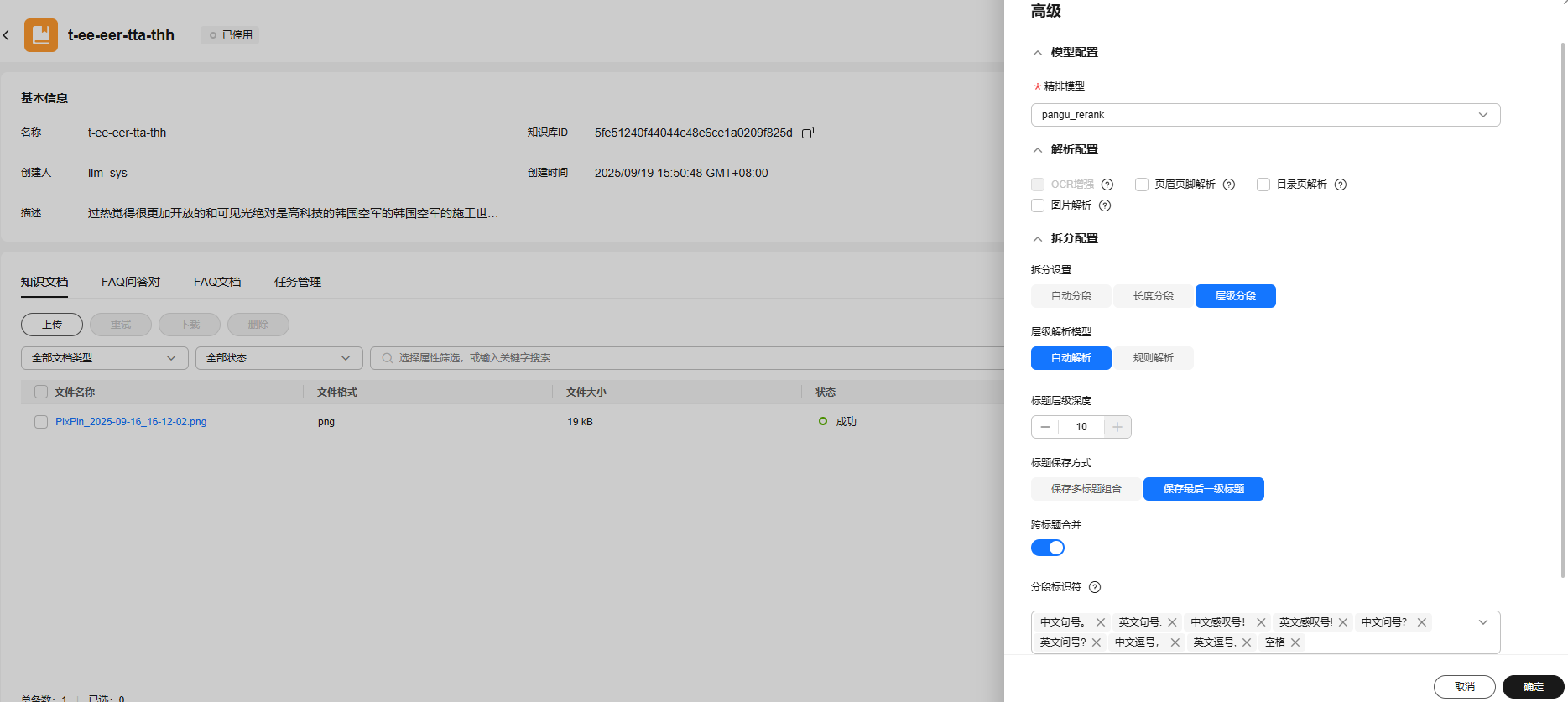Open the 任务管理 tab
Image resolution: width=1568 pixels, height=702 pixels.
(298, 282)
